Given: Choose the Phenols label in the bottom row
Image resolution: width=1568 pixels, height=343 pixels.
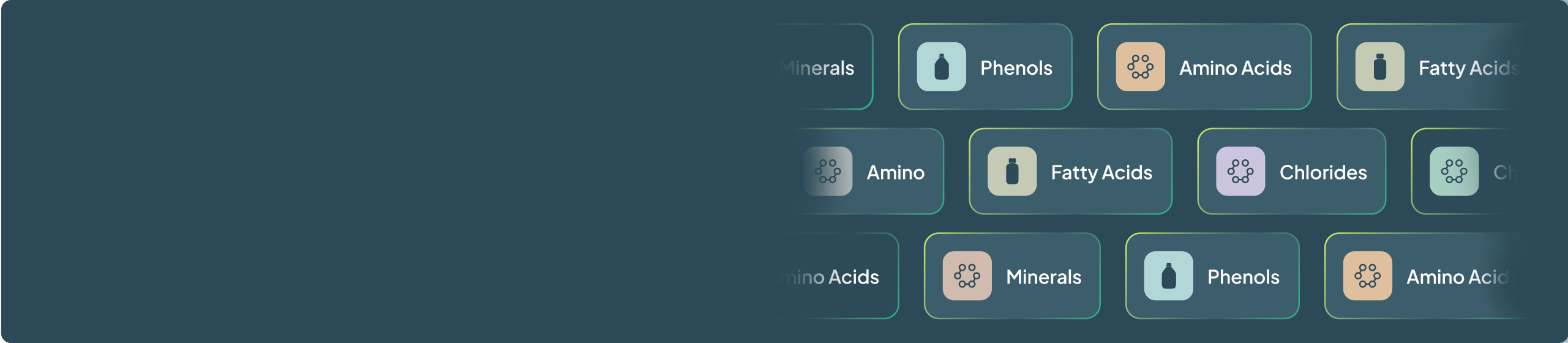Looking at the screenshot, I should [1244, 277].
